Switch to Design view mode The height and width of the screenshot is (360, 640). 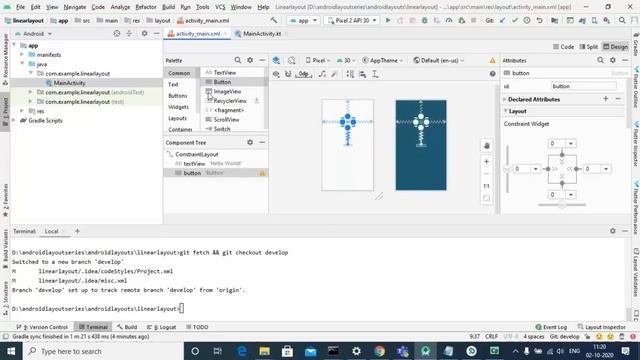tap(616, 47)
